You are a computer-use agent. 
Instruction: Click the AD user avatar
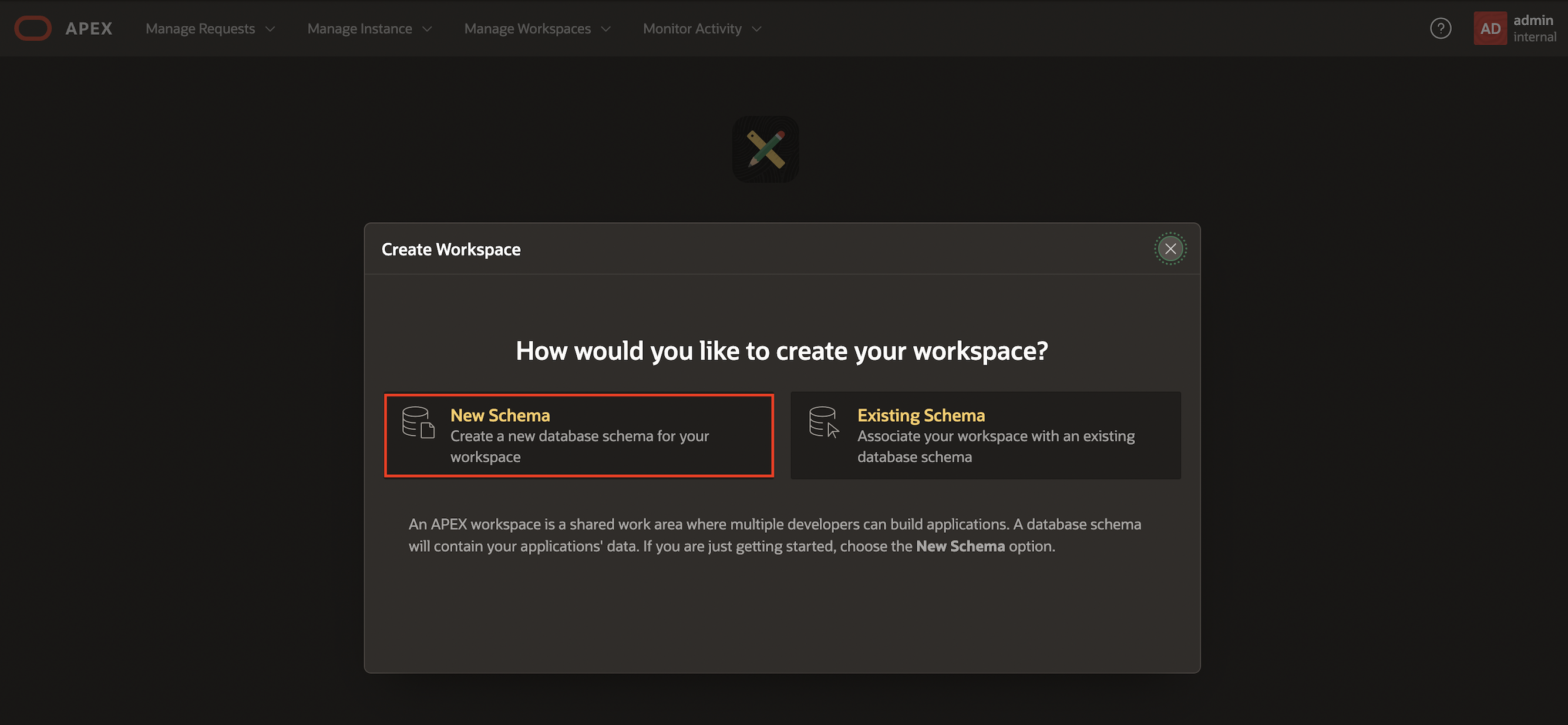(x=1489, y=29)
